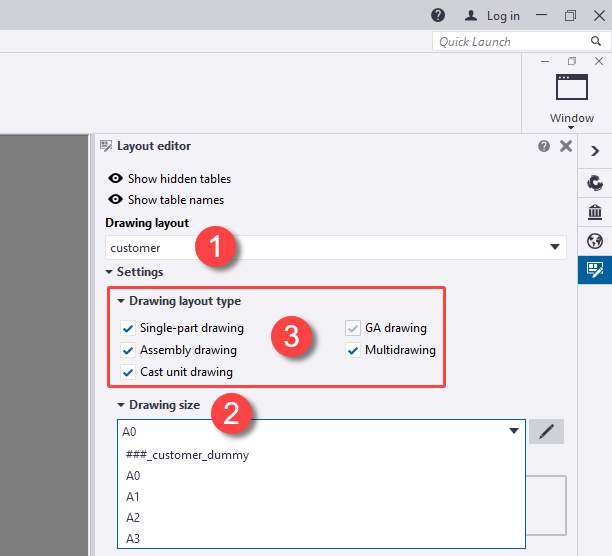
Task: Close the Layout editor panel
Action: (x=566, y=146)
